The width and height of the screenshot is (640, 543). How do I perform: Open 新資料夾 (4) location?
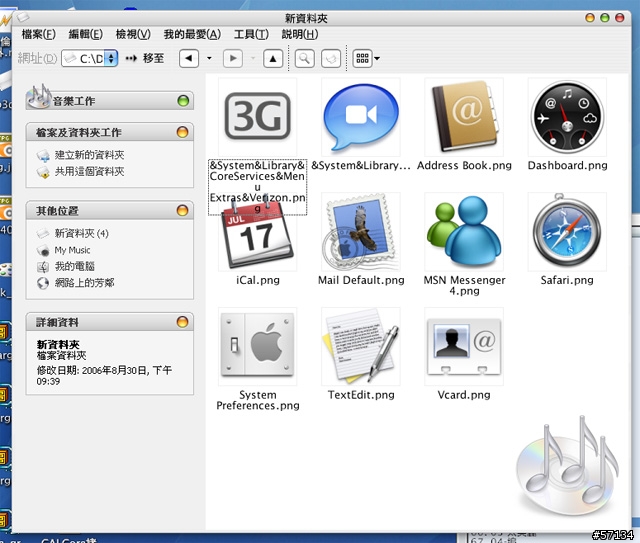coord(82,234)
